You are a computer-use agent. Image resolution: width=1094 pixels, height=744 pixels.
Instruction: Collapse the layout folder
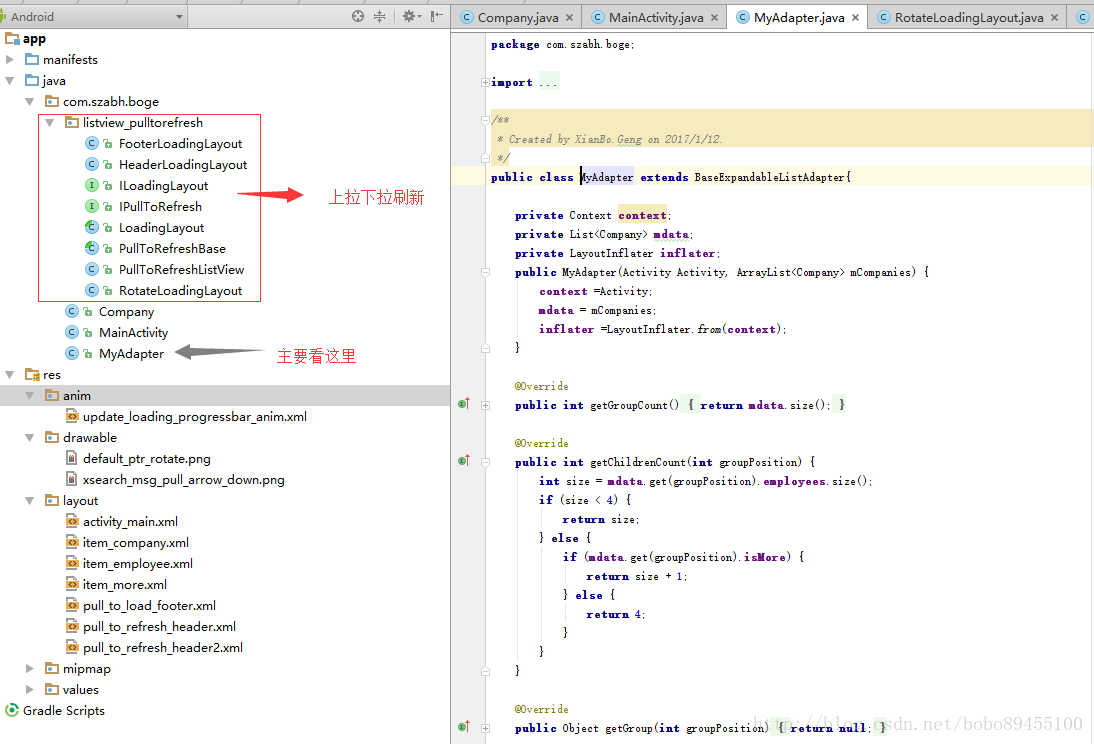(29, 500)
